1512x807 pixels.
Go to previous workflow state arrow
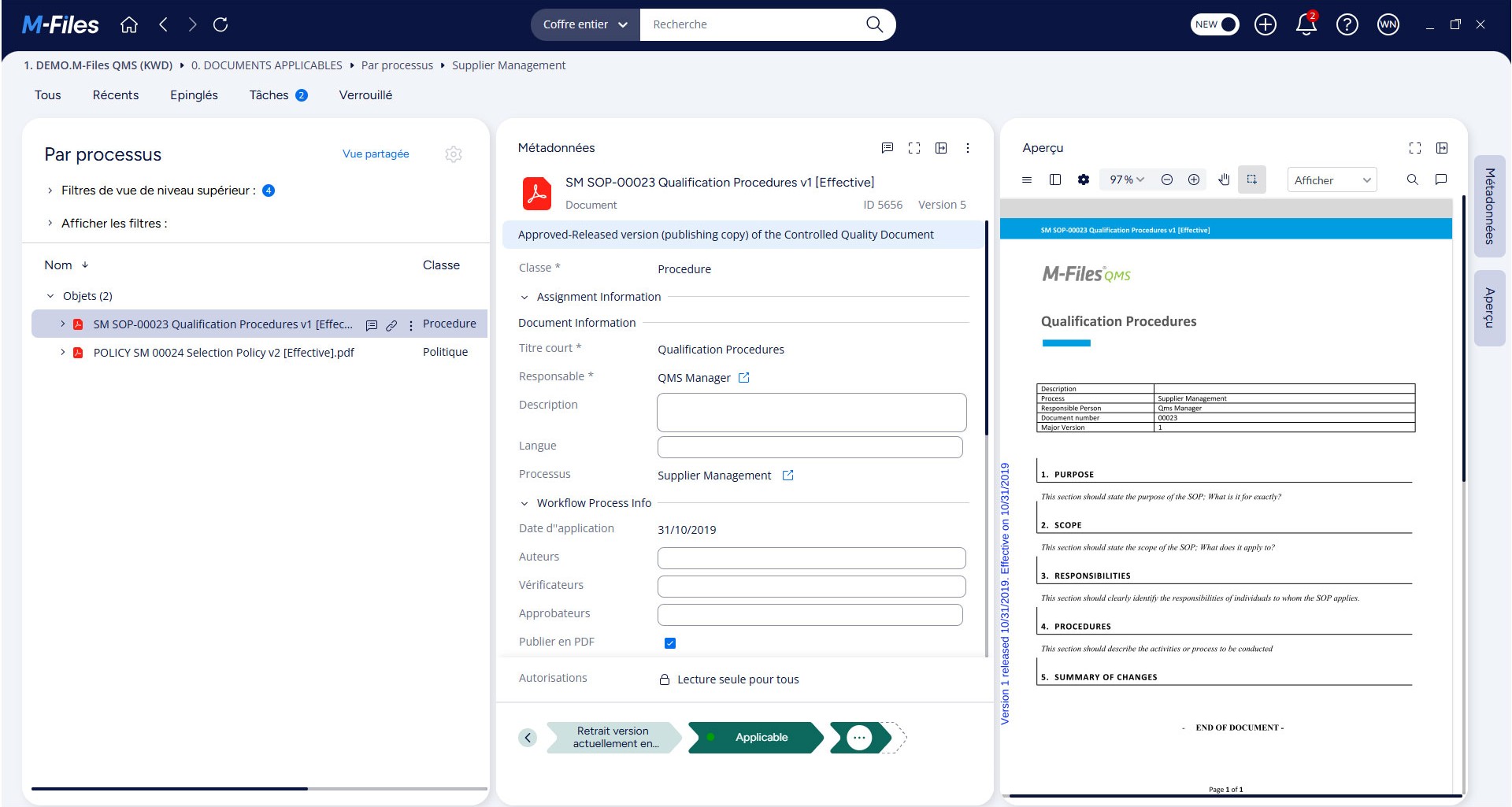[528, 738]
